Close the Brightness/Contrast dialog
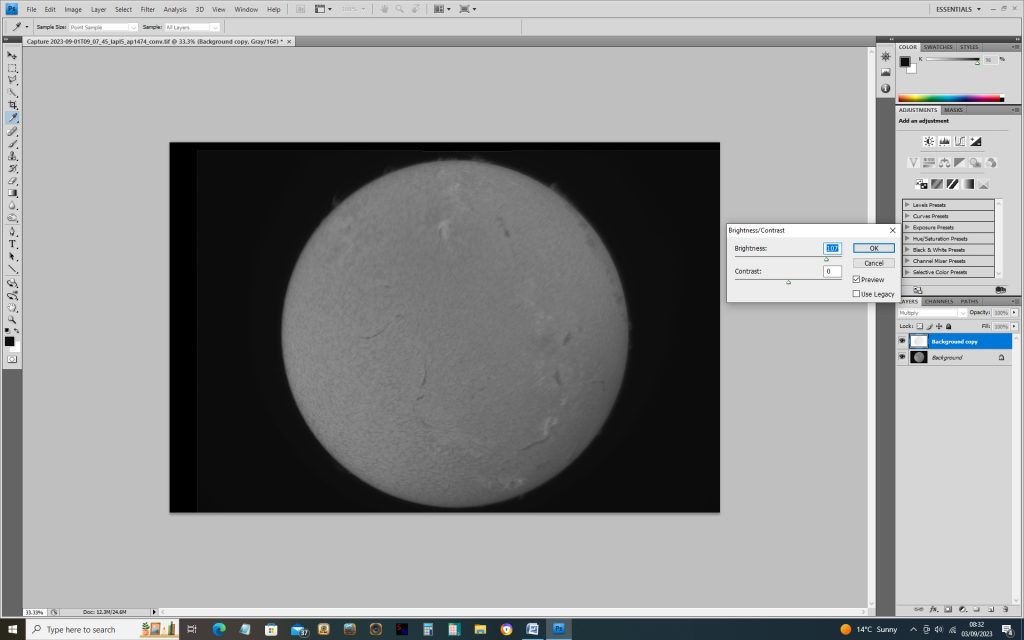This screenshot has height=640, width=1024. click(892, 231)
